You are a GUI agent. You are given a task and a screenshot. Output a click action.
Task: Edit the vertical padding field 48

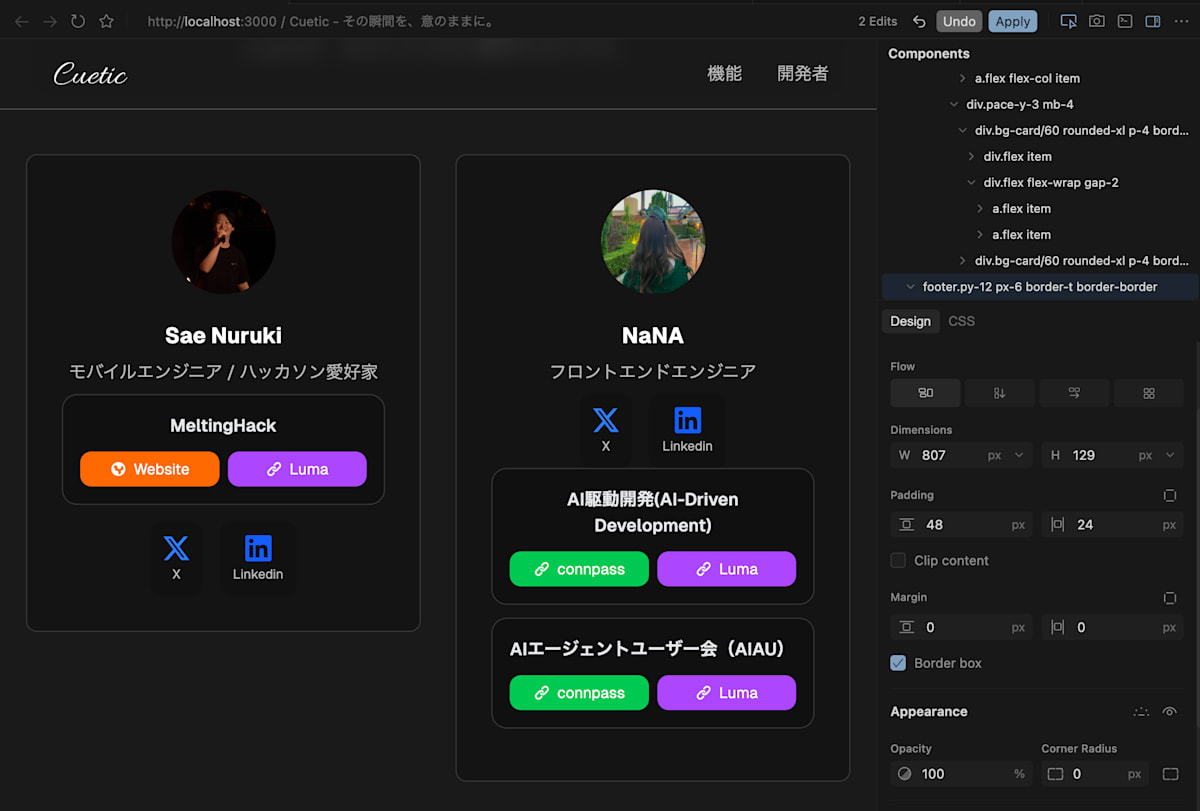click(961, 524)
